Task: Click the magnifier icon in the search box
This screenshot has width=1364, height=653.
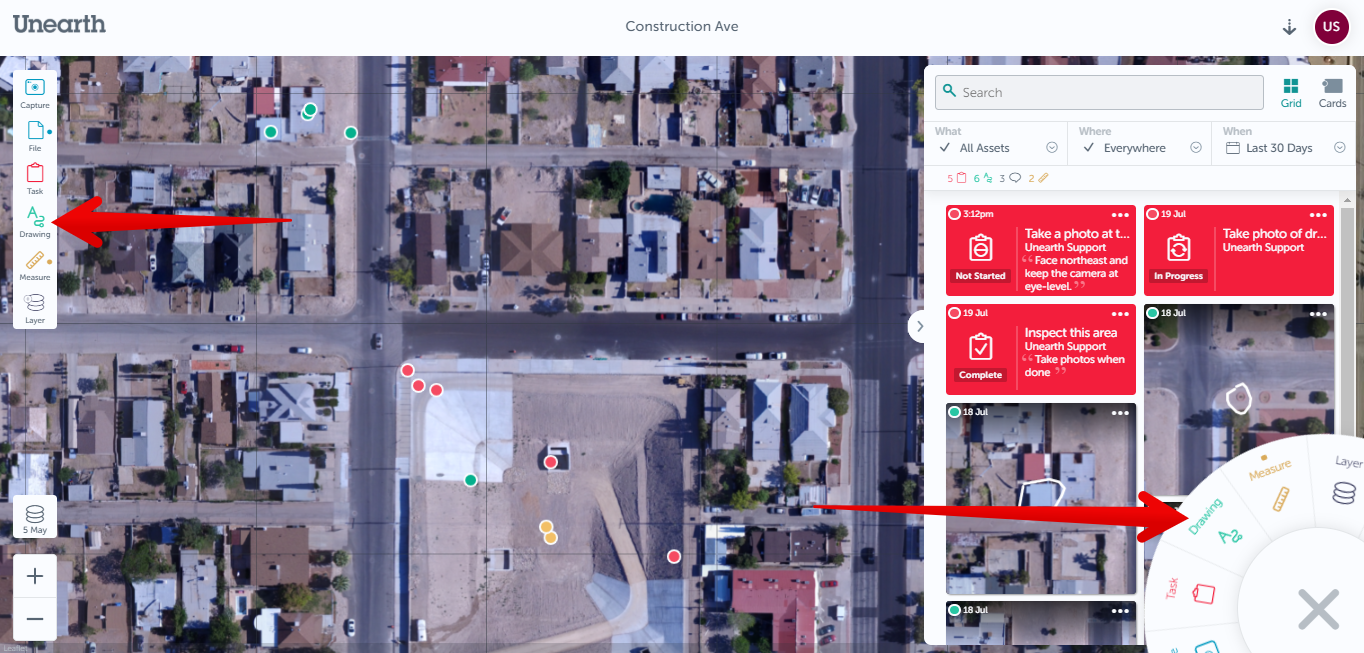Action: (950, 91)
